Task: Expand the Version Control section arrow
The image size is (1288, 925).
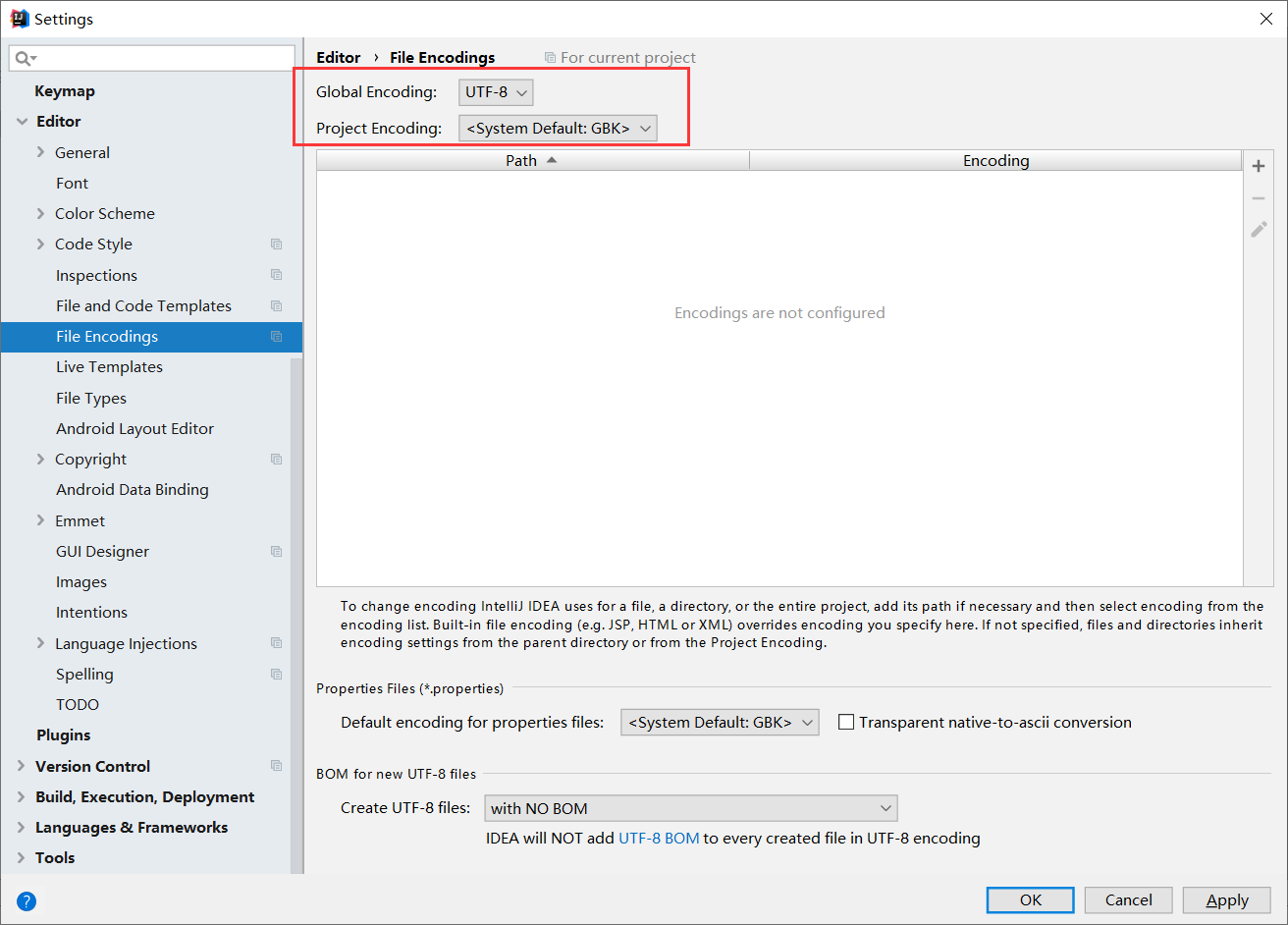Action: 22,766
